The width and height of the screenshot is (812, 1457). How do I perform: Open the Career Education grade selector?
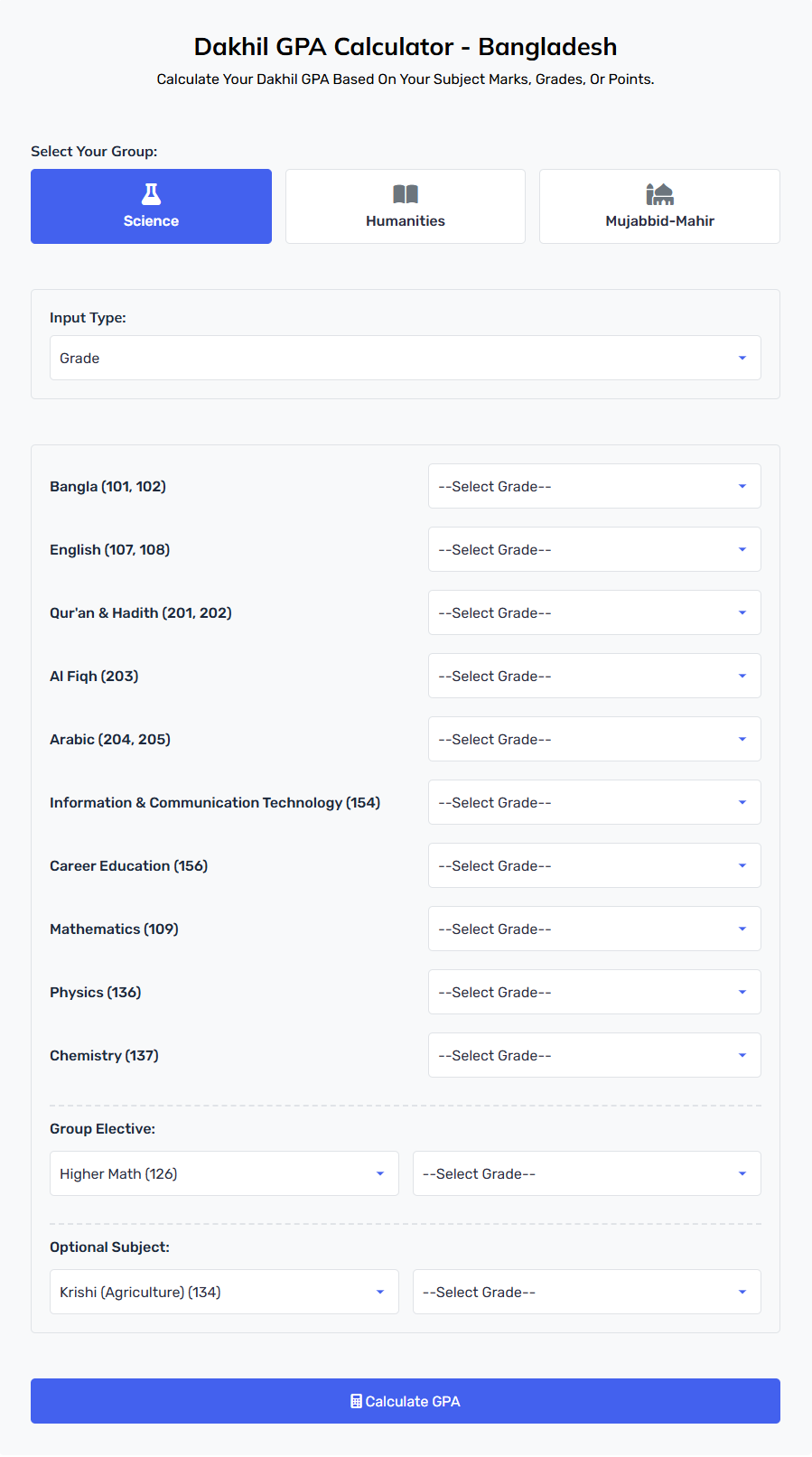(x=594, y=865)
